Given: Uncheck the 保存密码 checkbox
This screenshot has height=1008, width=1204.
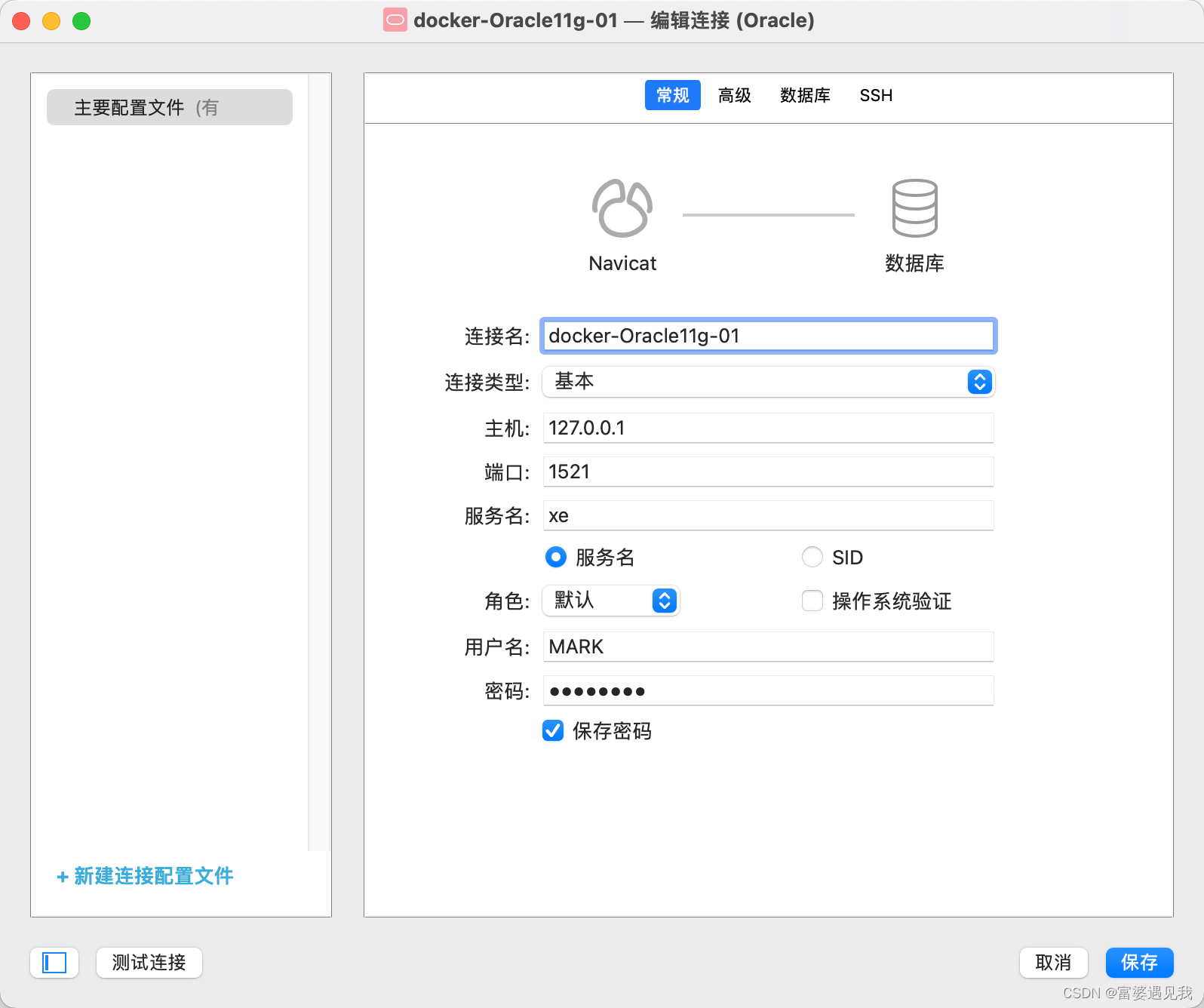Looking at the screenshot, I should coord(553,730).
